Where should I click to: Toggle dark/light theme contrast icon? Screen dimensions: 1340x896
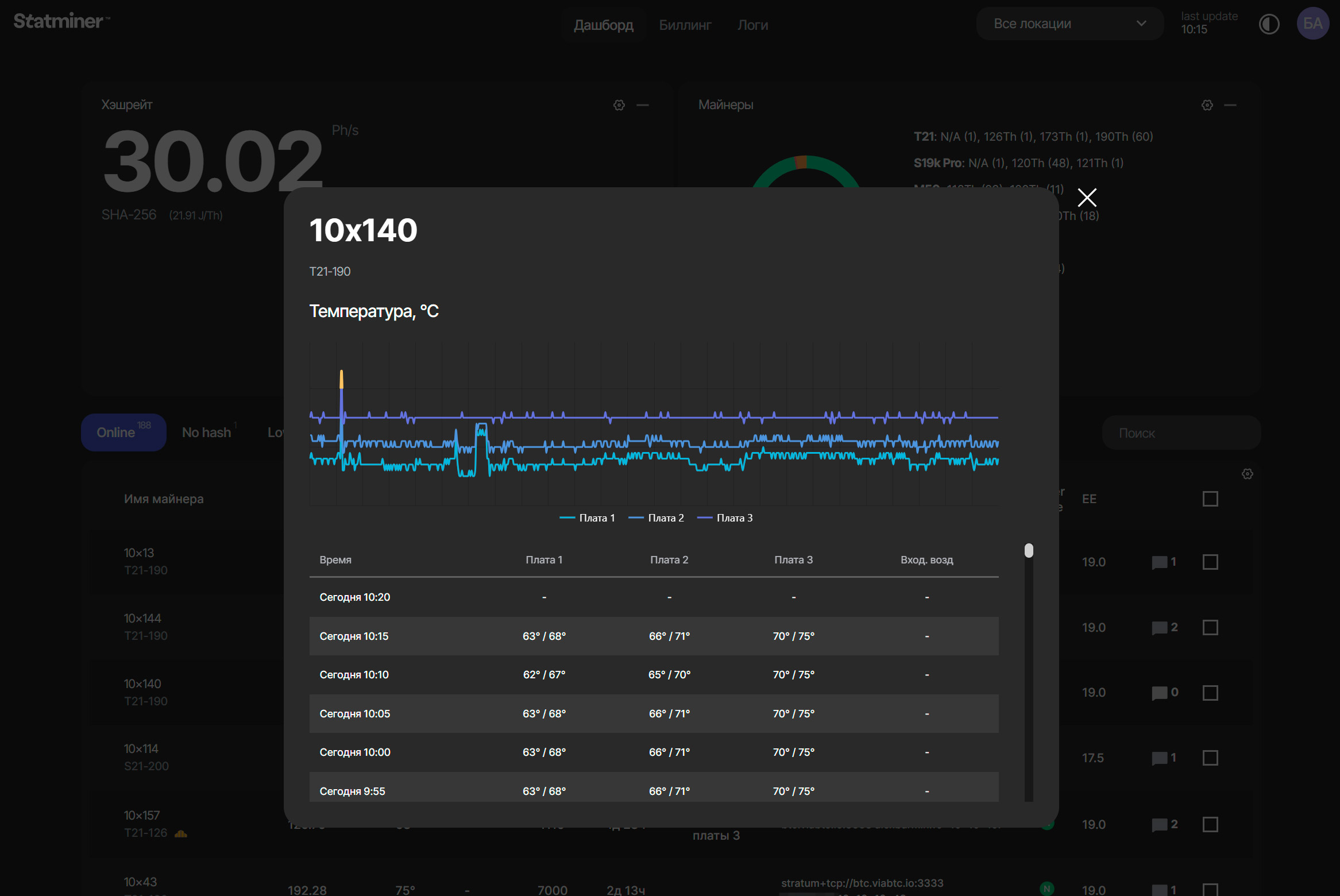pos(1269,24)
